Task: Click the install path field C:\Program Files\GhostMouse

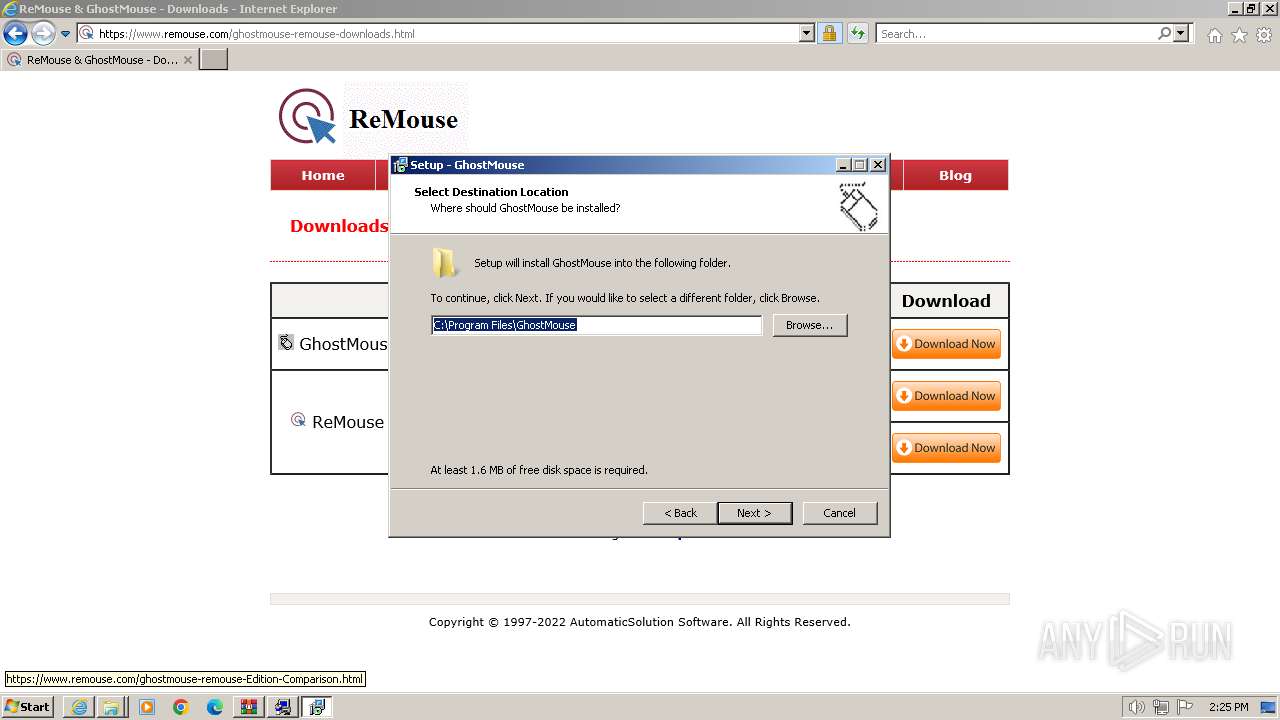Action: (597, 325)
